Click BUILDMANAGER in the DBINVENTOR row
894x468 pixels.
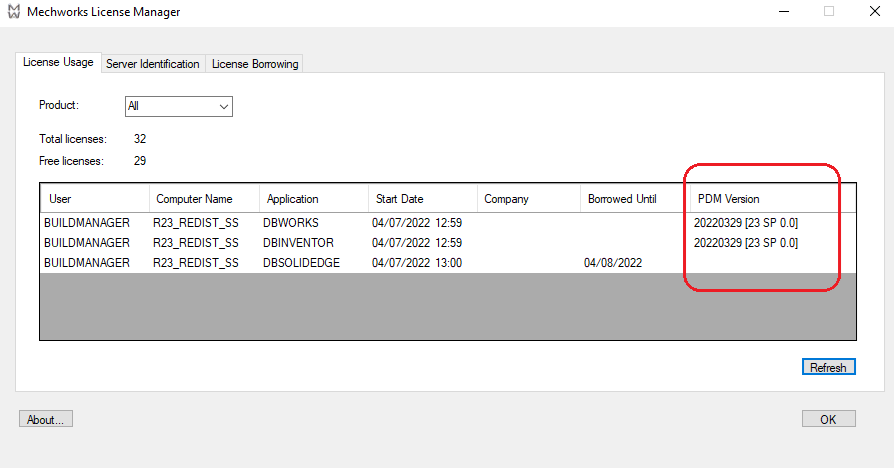pos(87,243)
